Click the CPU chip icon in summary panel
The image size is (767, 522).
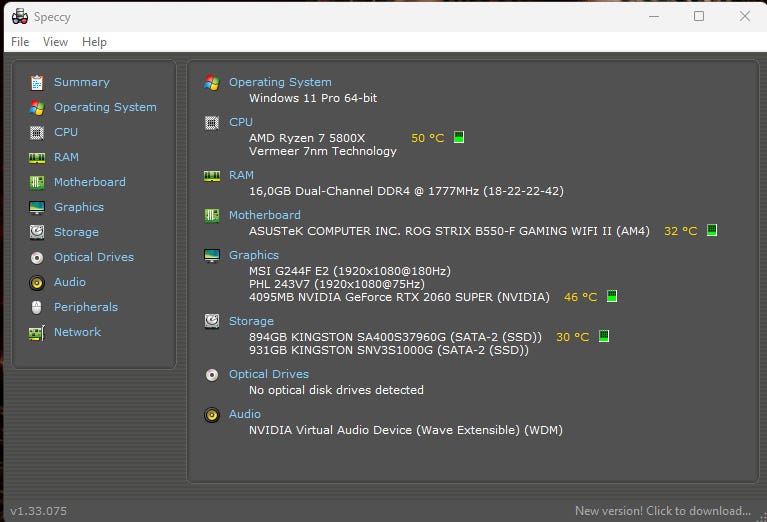click(212, 123)
